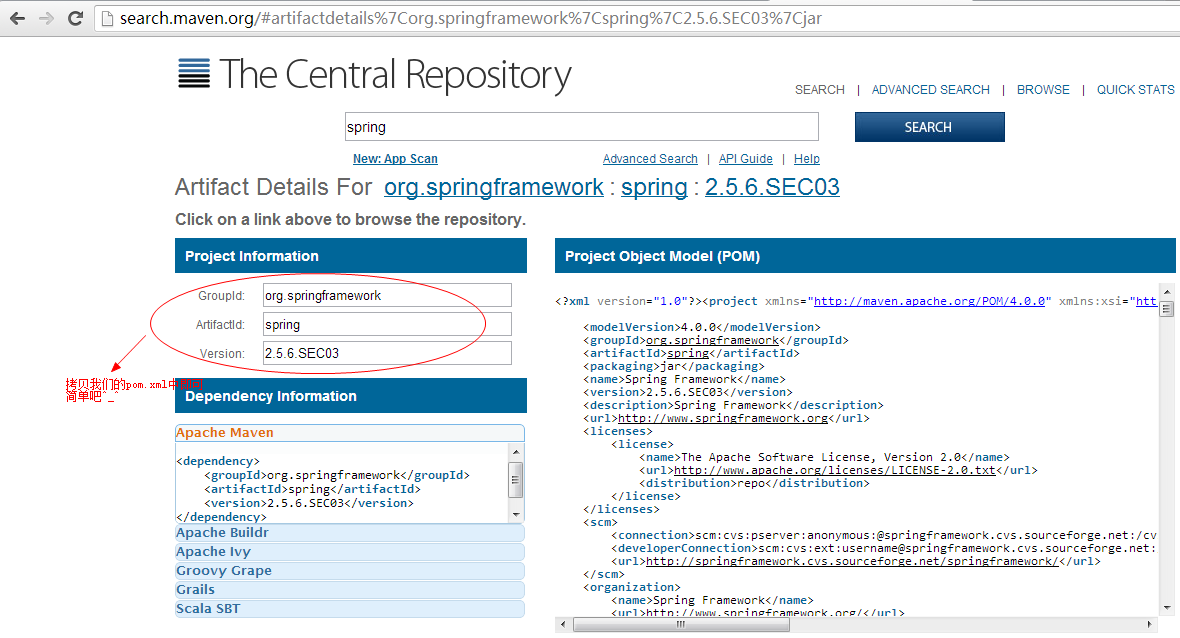Viewport: 1180px width, 638px height.
Task: Click the spring link in POM artifactId
Action: coord(688,353)
